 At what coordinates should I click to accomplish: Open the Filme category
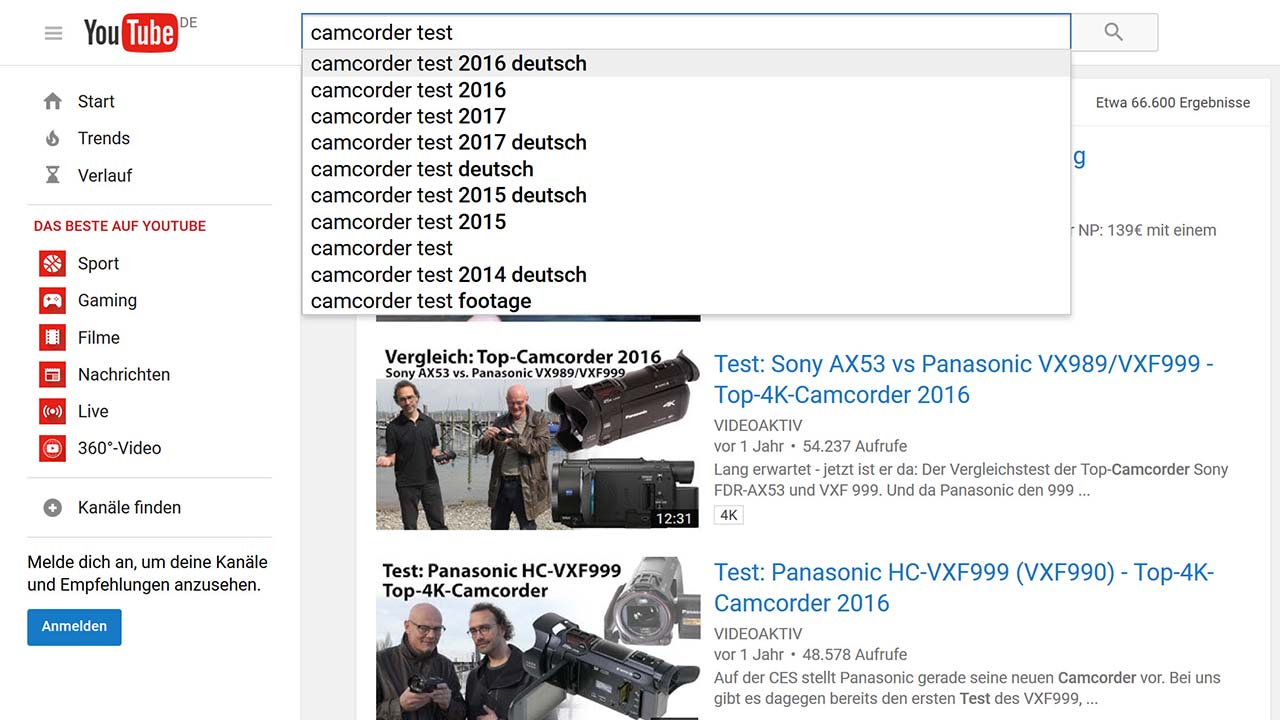98,337
